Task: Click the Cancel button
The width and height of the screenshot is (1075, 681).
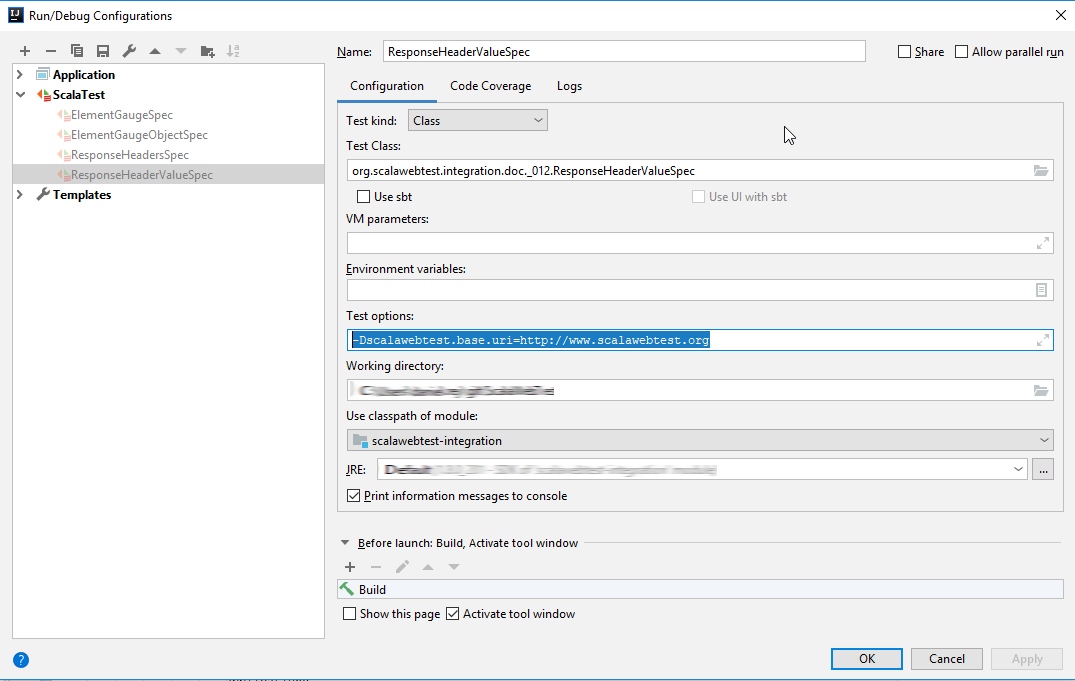Action: click(x=947, y=659)
